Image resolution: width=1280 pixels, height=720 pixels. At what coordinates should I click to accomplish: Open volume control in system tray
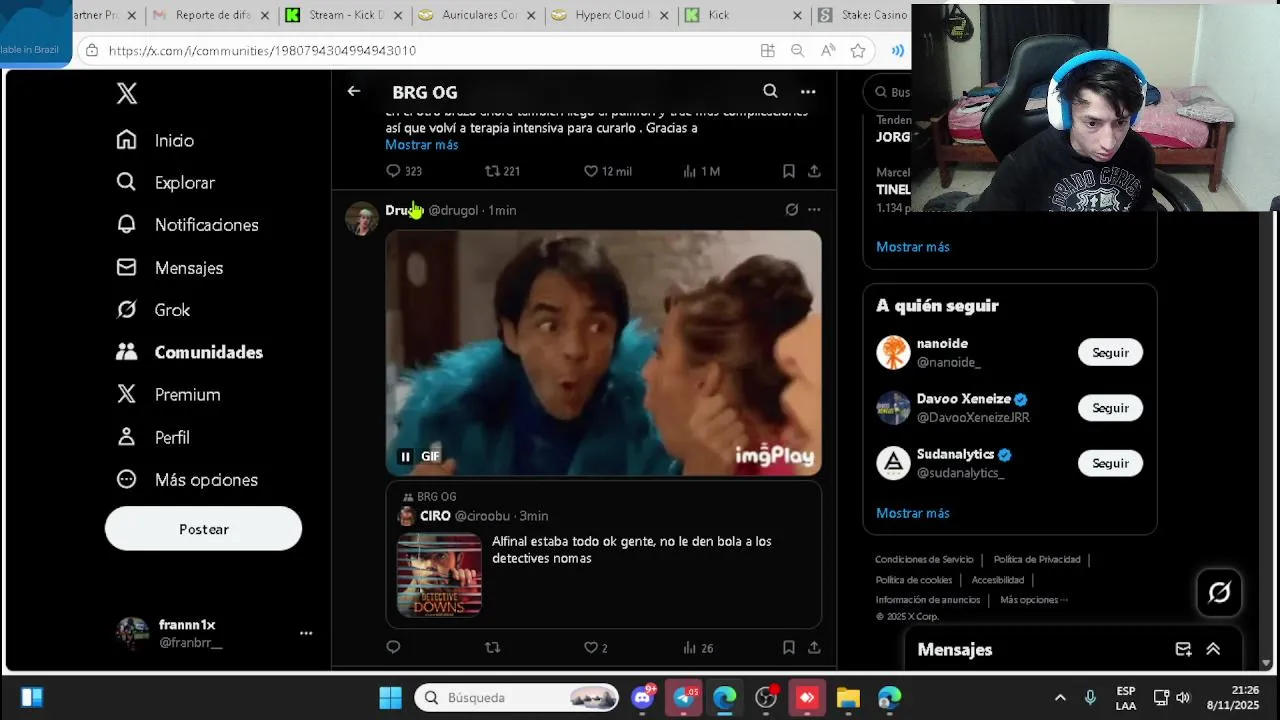tap(1183, 697)
